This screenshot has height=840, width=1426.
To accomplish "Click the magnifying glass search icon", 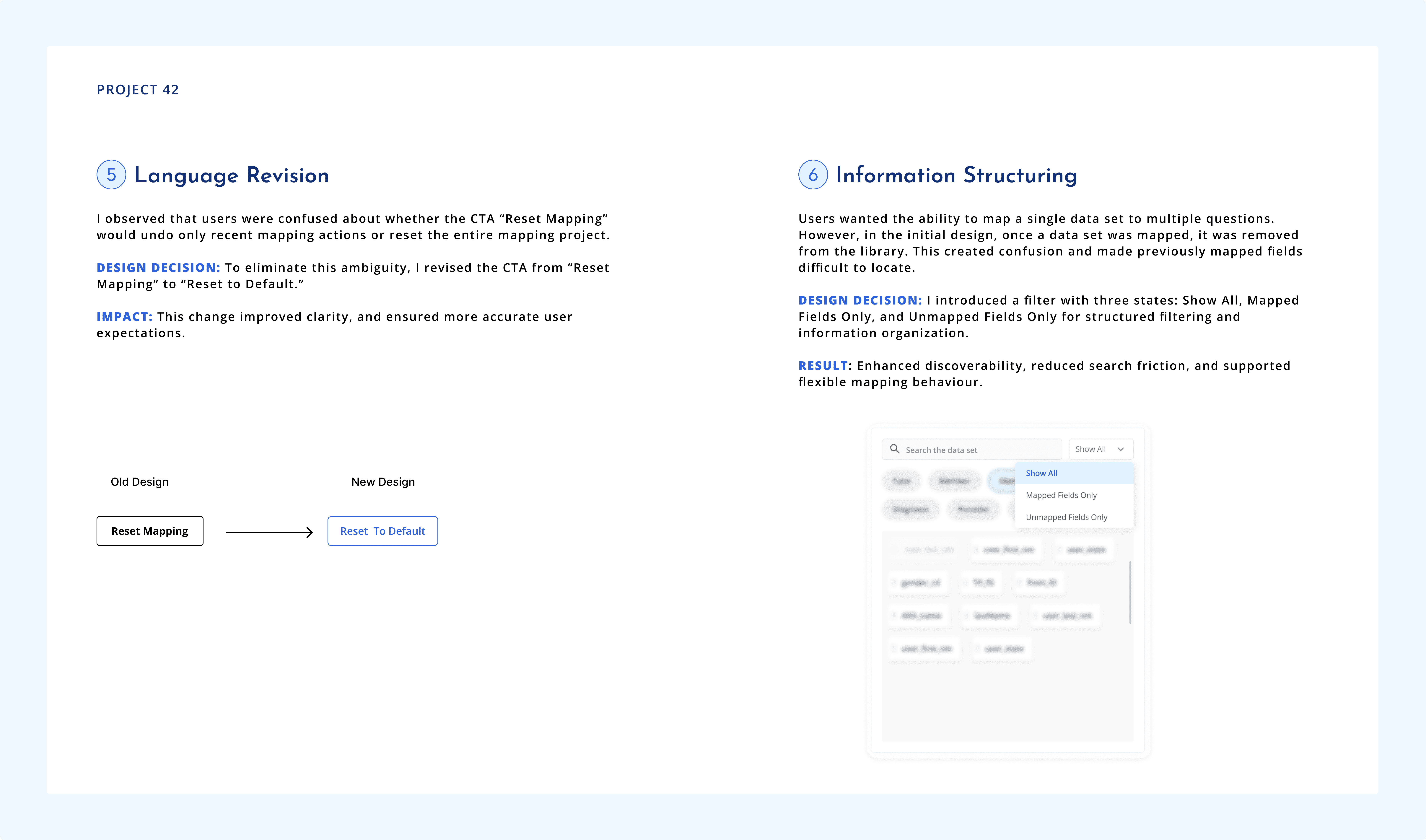I will pyautogui.click(x=895, y=449).
